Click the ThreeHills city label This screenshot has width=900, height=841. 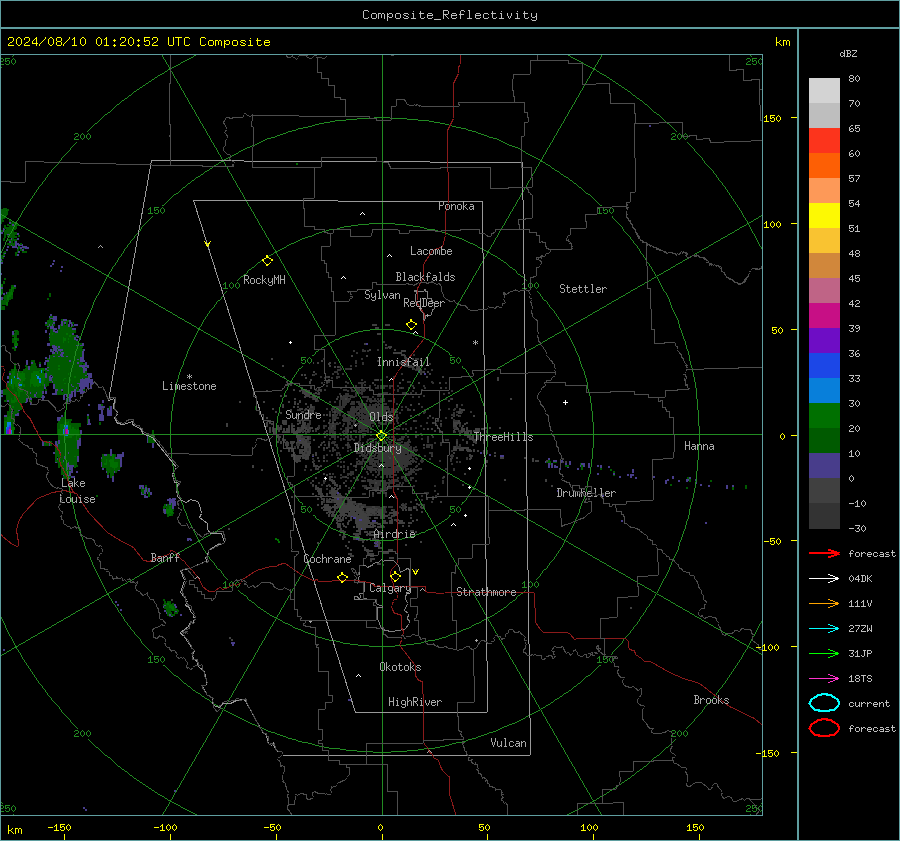pyautogui.click(x=503, y=437)
